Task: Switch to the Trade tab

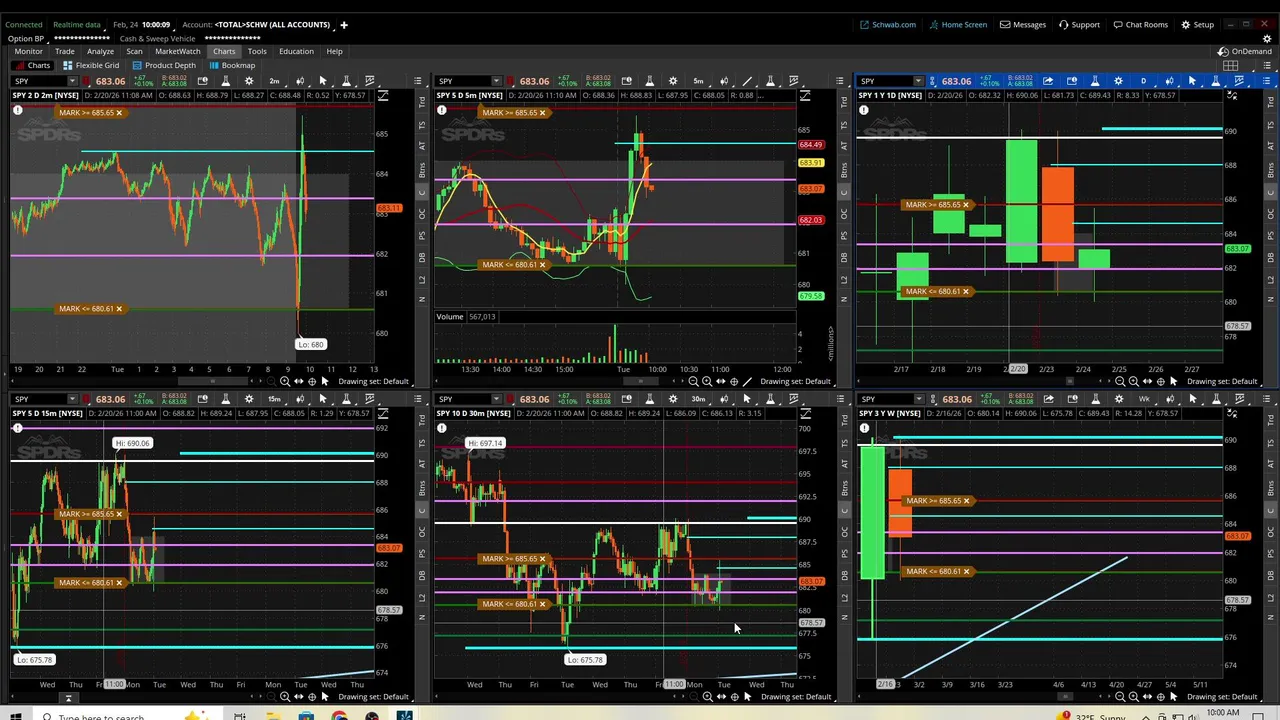Action: coord(65,51)
